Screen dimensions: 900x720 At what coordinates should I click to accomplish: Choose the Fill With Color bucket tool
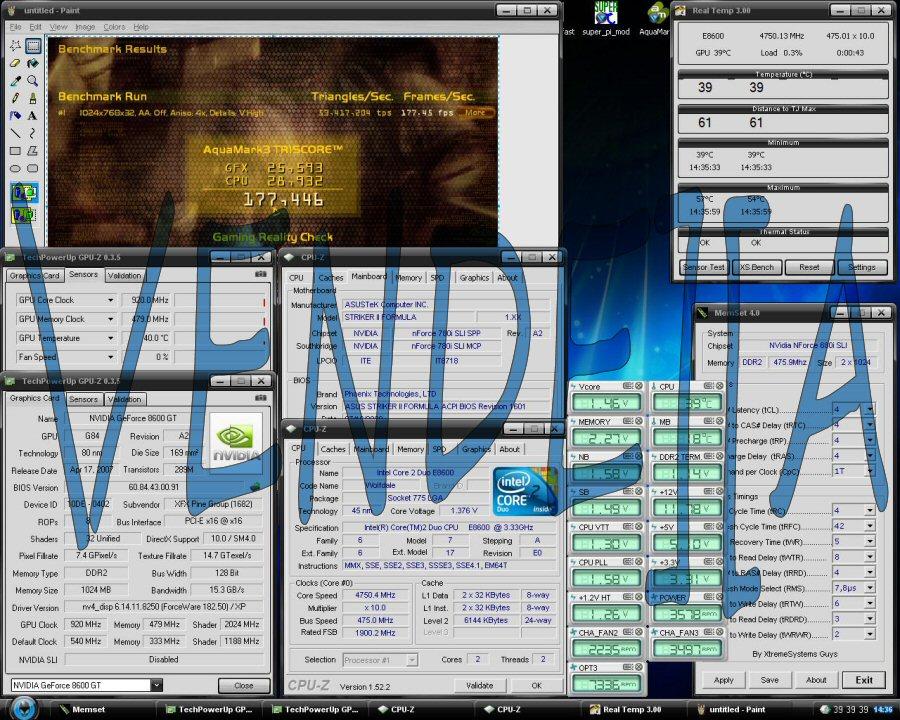pyautogui.click(x=33, y=63)
